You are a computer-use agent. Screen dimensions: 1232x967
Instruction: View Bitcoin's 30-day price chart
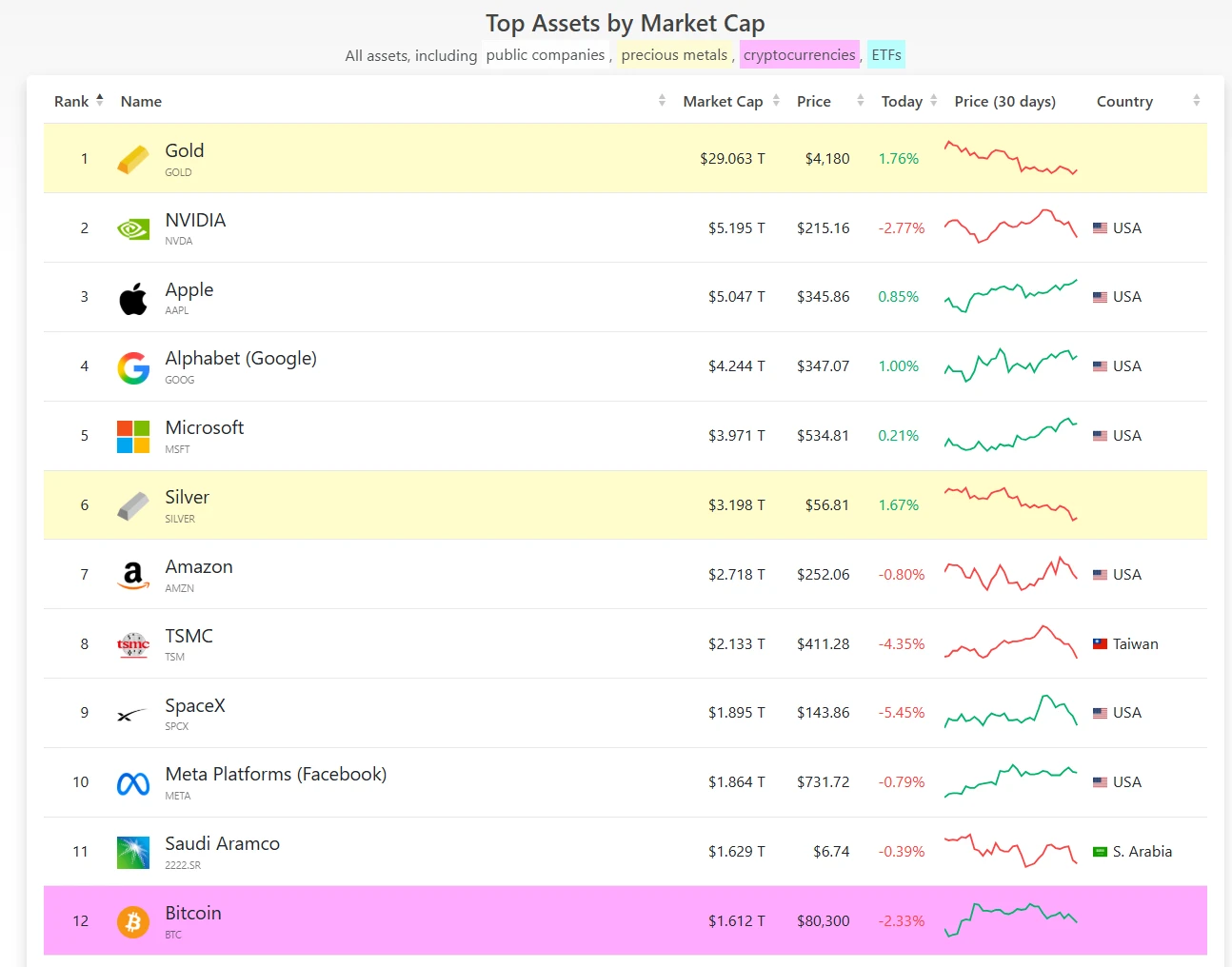pos(1010,920)
